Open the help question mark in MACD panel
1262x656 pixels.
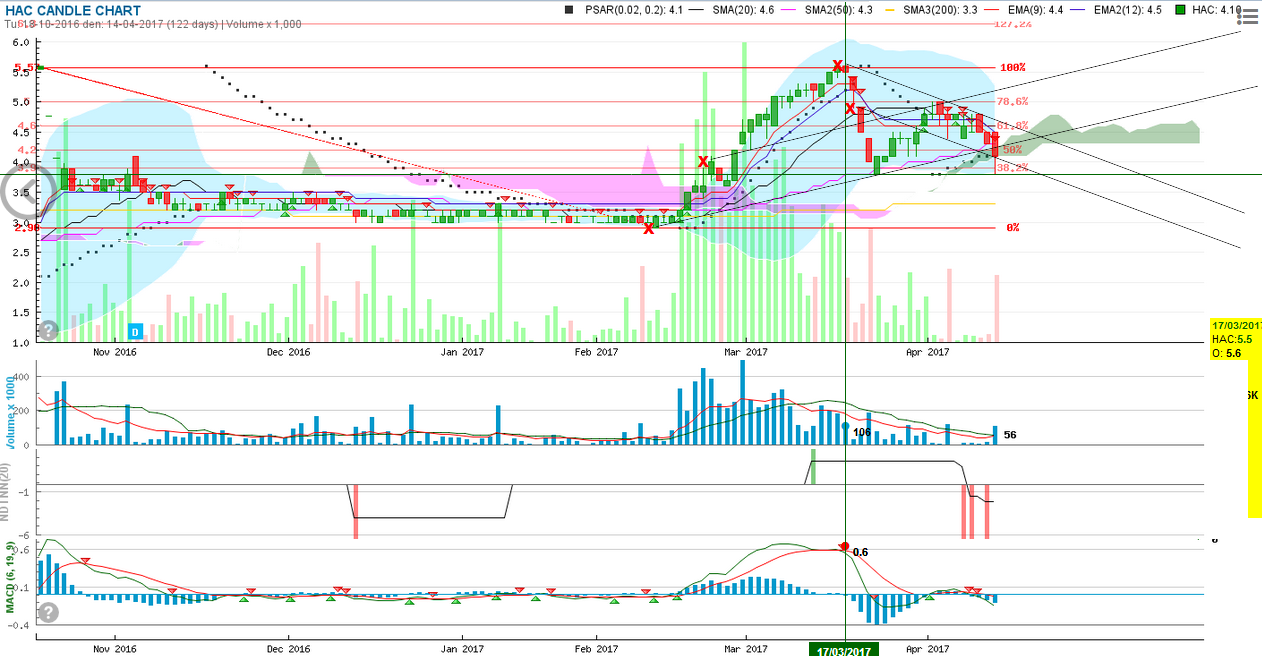[48, 612]
